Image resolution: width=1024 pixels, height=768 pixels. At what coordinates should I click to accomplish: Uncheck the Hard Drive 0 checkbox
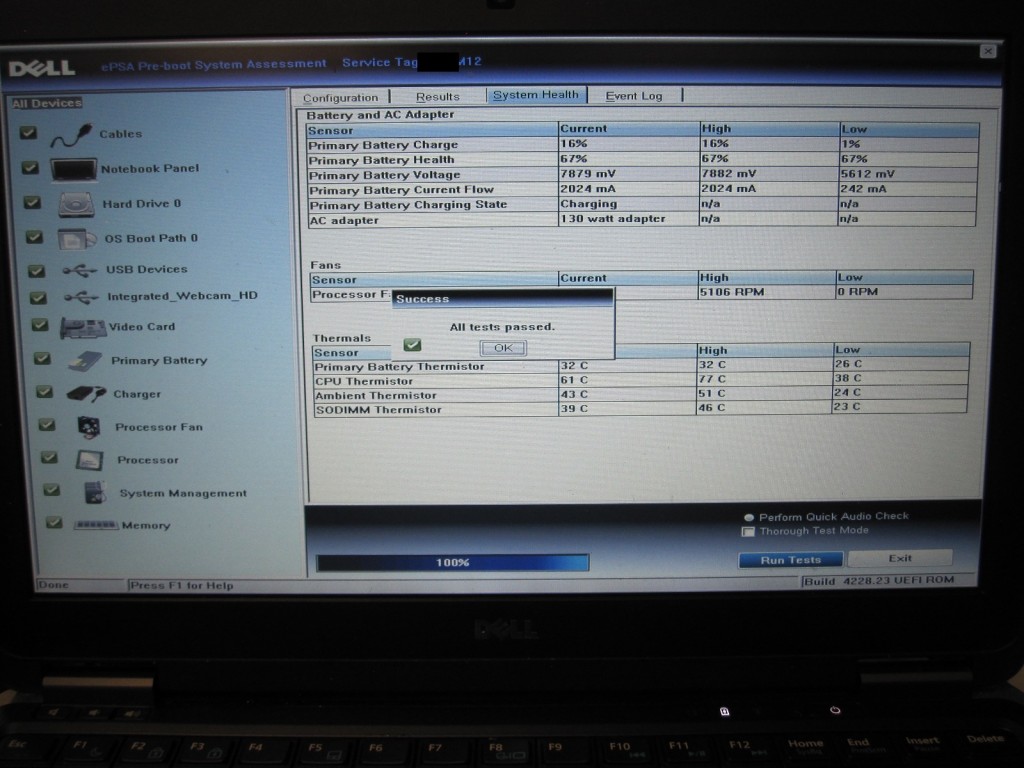(32, 202)
